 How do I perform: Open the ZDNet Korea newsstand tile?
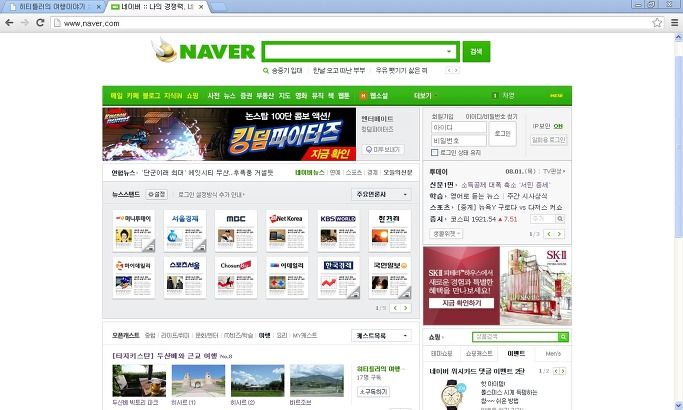click(287, 231)
